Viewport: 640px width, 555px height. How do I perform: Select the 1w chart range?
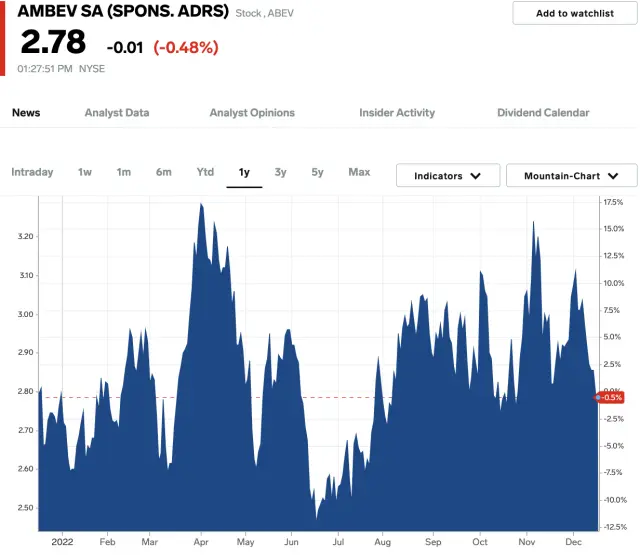85,172
